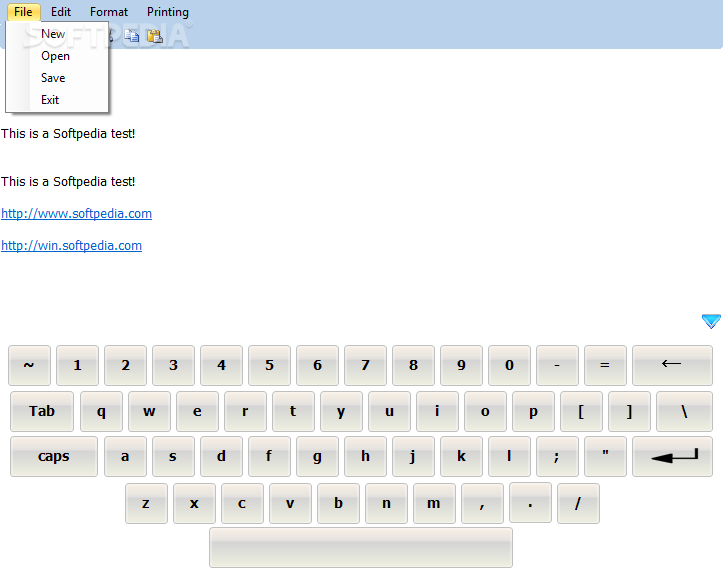The height and width of the screenshot is (571, 723).
Task: Tap the a key
Action: pos(125,456)
